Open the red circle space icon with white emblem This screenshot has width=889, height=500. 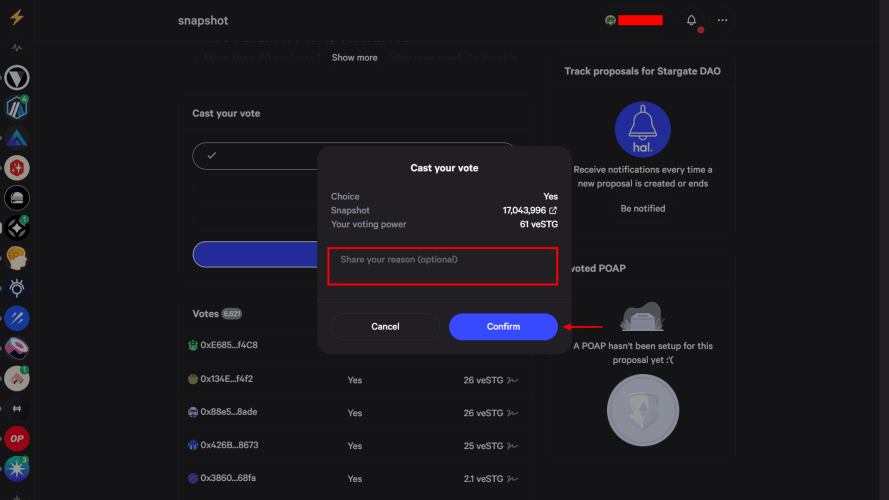pyautogui.click(x=17, y=168)
